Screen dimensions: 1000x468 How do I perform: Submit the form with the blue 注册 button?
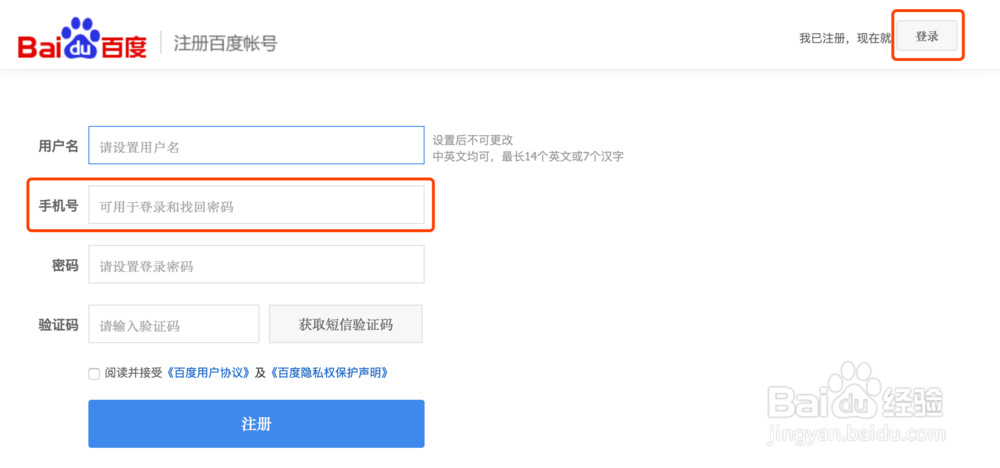tap(256, 424)
